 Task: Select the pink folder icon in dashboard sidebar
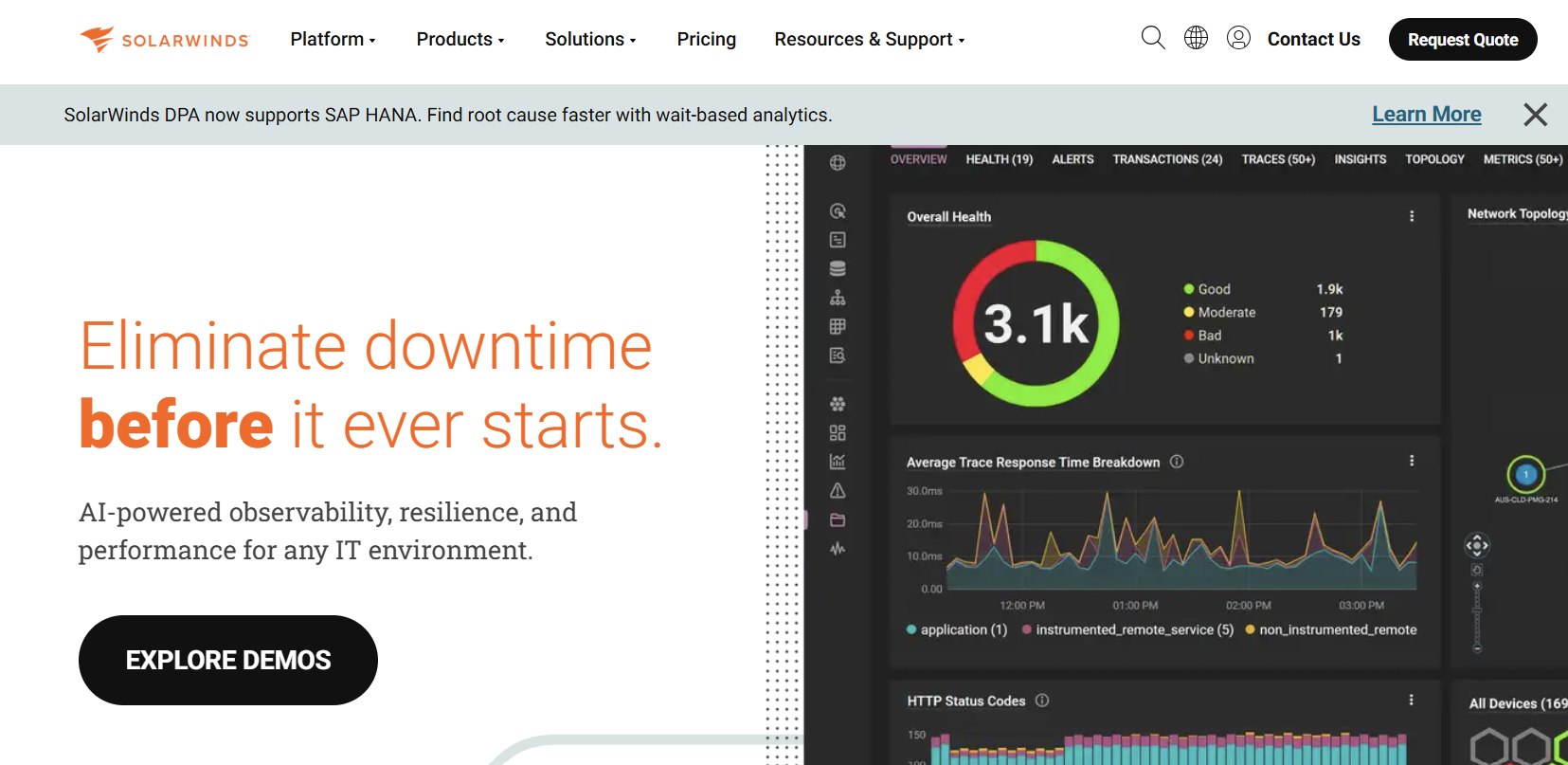pyautogui.click(x=838, y=520)
